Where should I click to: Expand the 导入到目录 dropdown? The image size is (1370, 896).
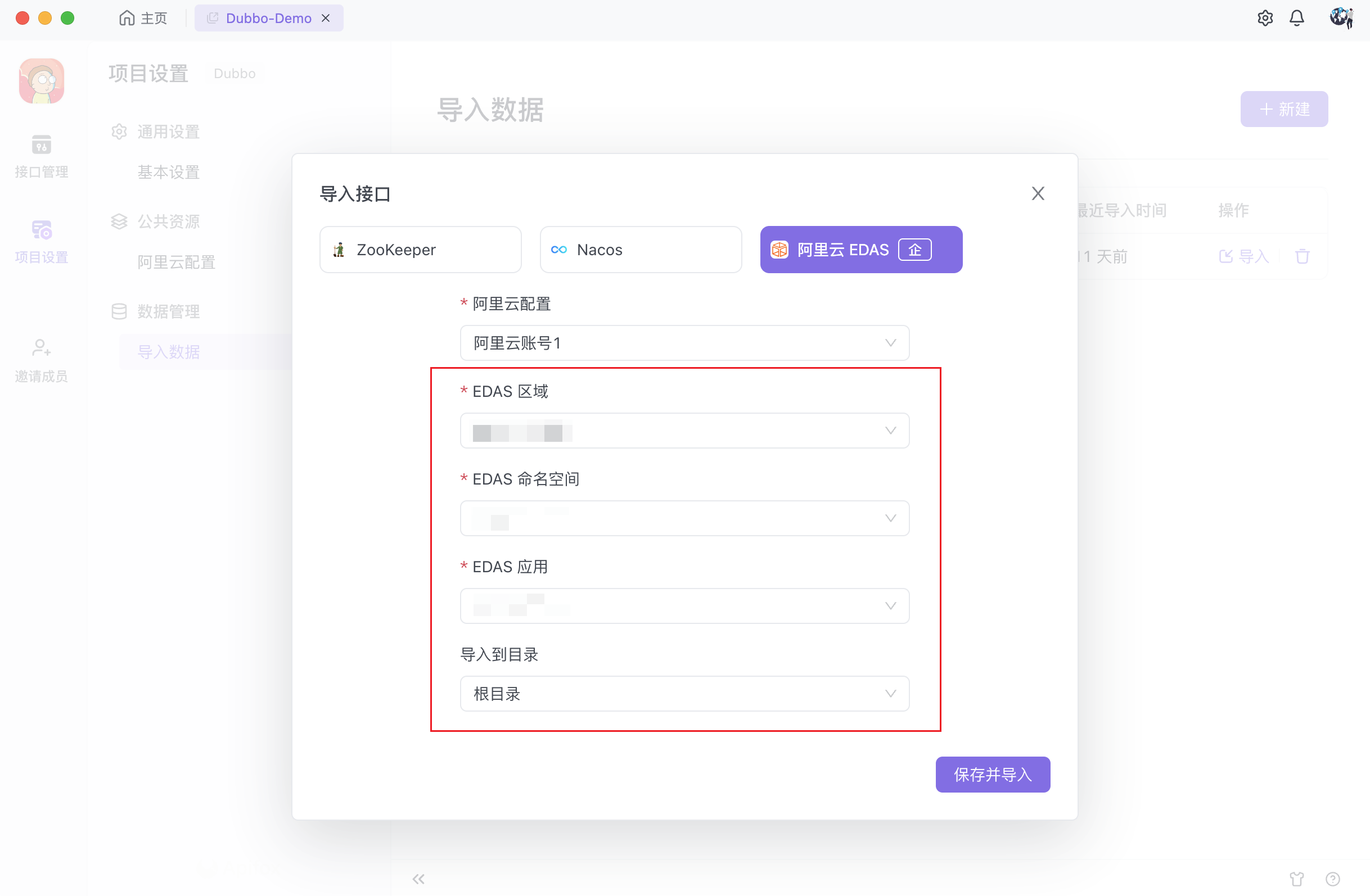pyautogui.click(x=684, y=694)
